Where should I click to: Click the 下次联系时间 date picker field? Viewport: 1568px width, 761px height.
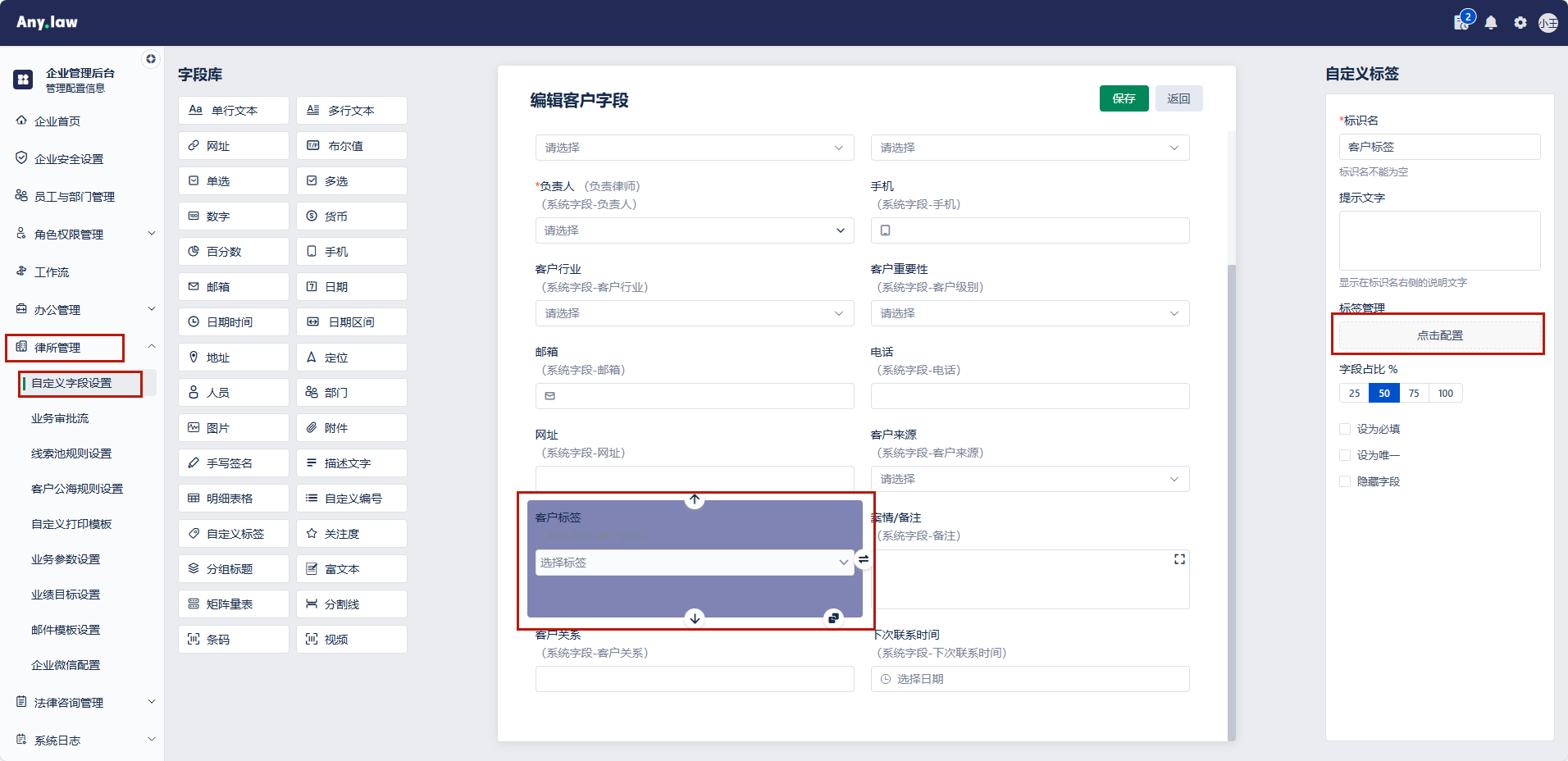(1030, 679)
